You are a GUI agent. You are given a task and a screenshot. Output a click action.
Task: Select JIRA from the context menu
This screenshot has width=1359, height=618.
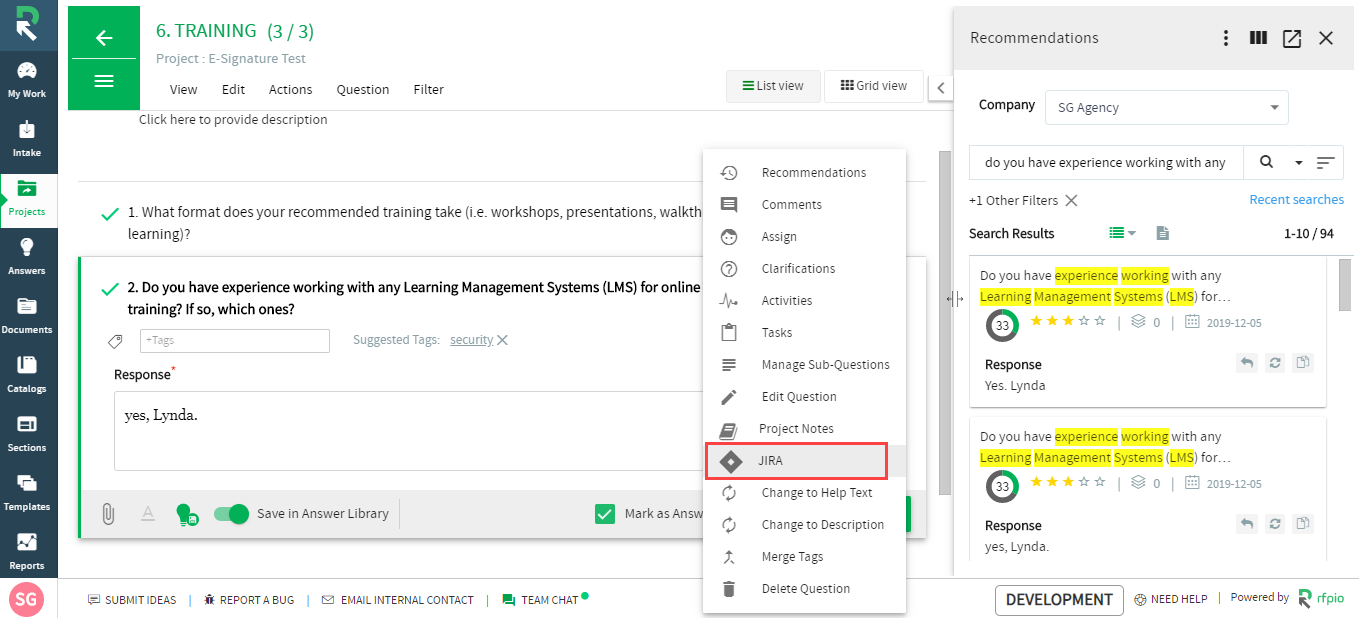click(x=796, y=460)
